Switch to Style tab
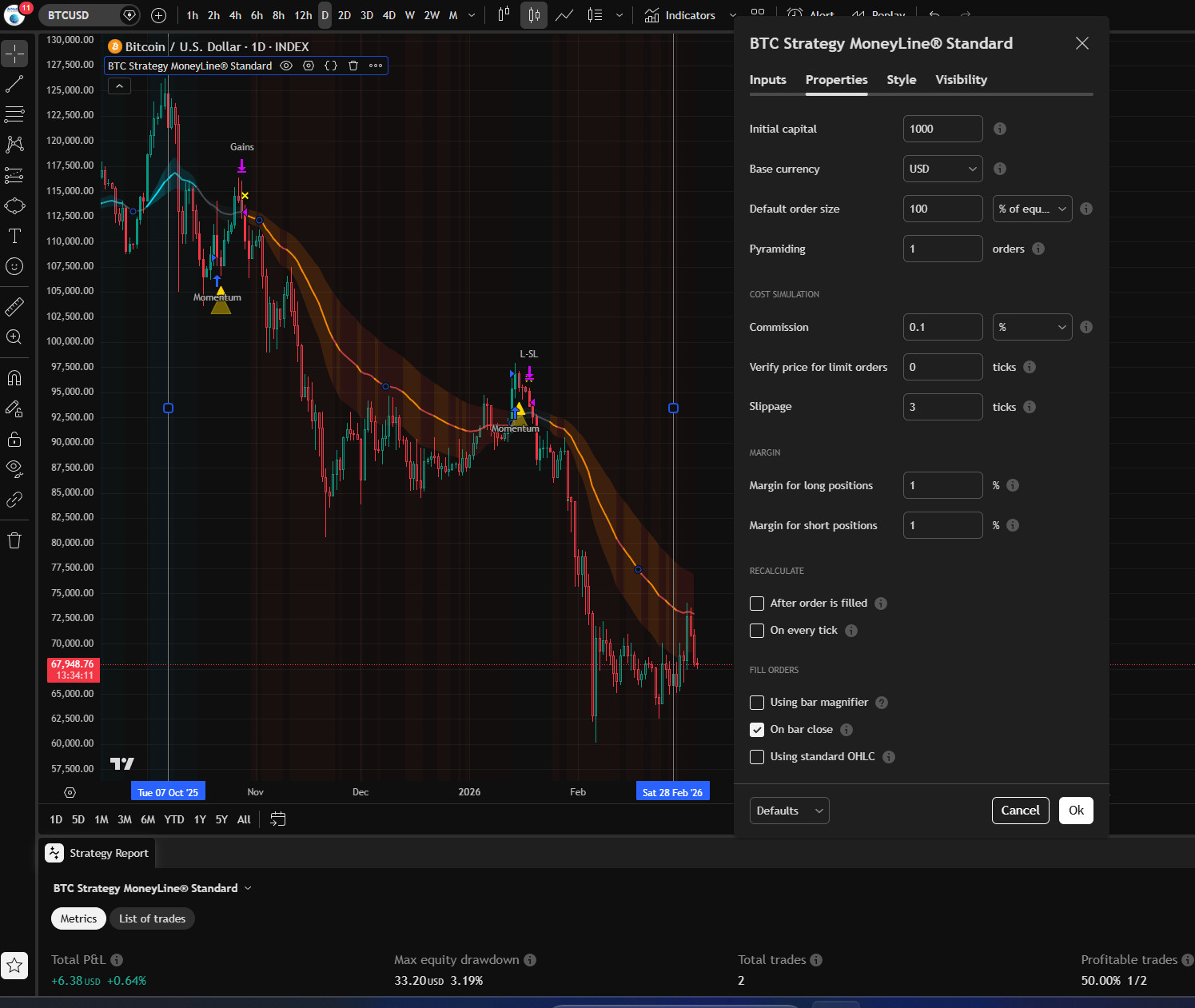Image resolution: width=1195 pixels, height=1008 pixels. point(902,80)
